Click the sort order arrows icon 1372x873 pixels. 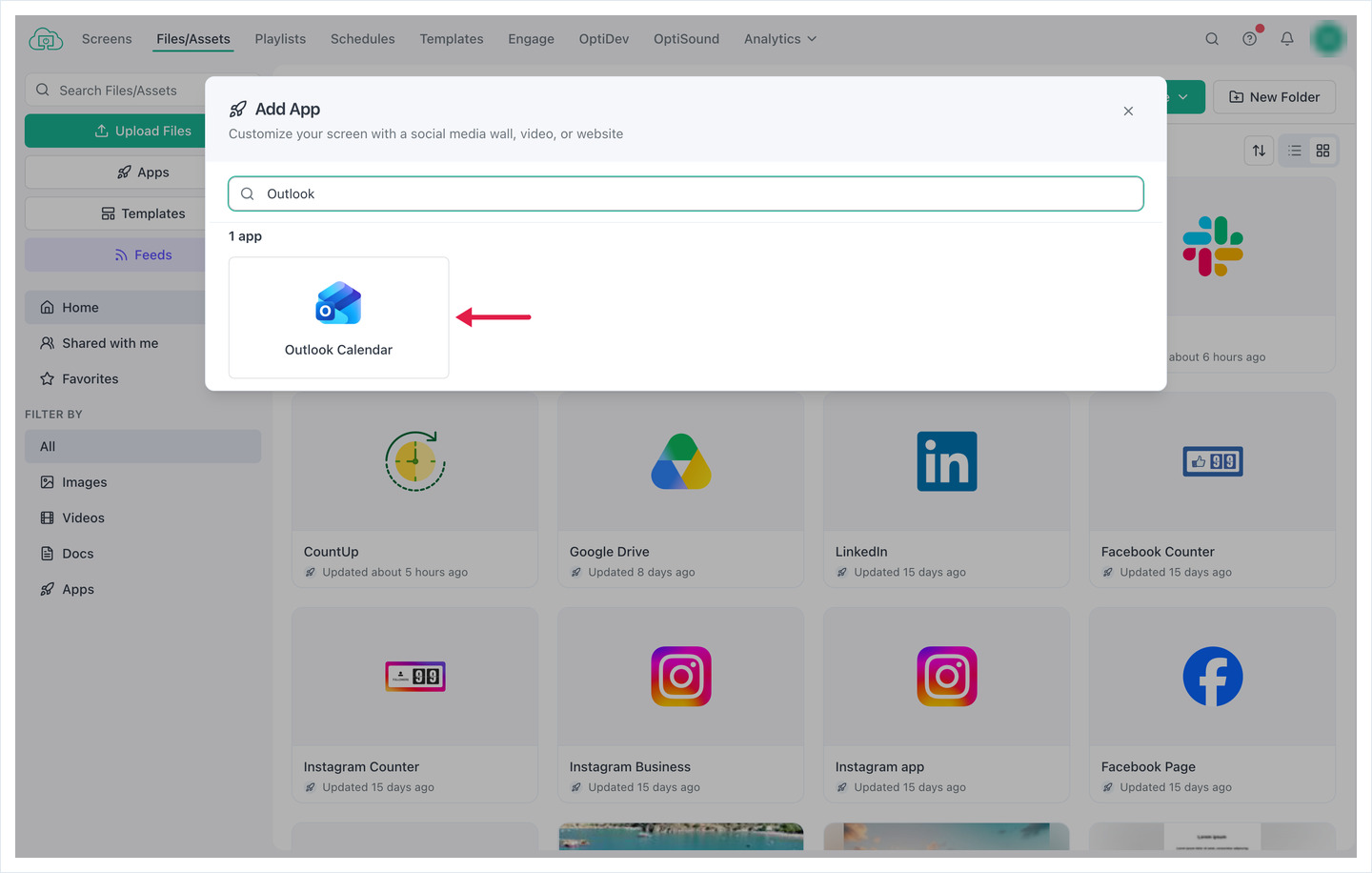tap(1259, 151)
